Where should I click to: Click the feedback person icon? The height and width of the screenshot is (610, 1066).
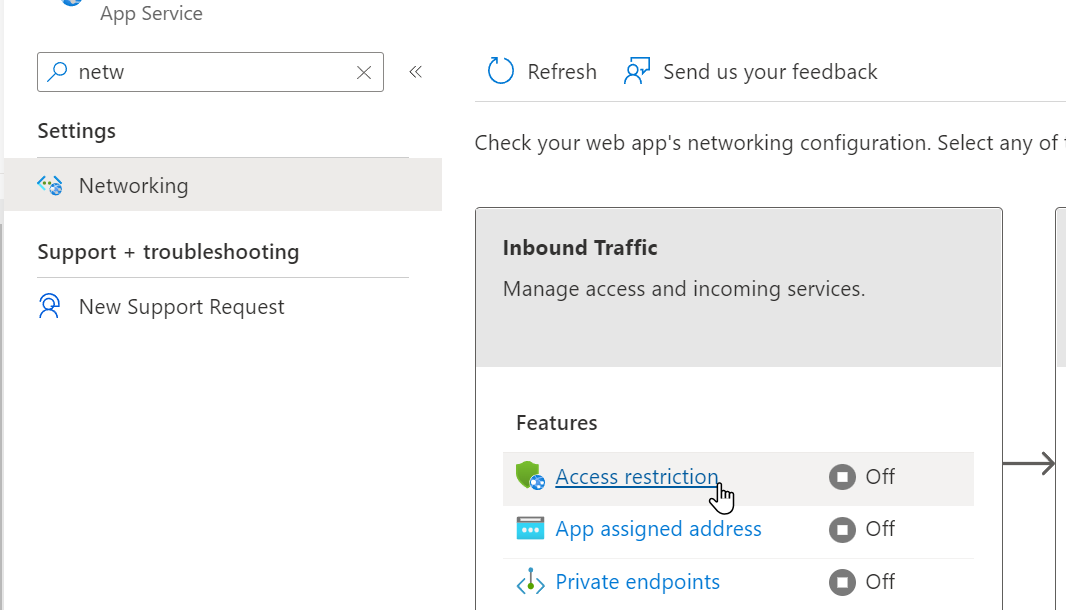click(637, 71)
